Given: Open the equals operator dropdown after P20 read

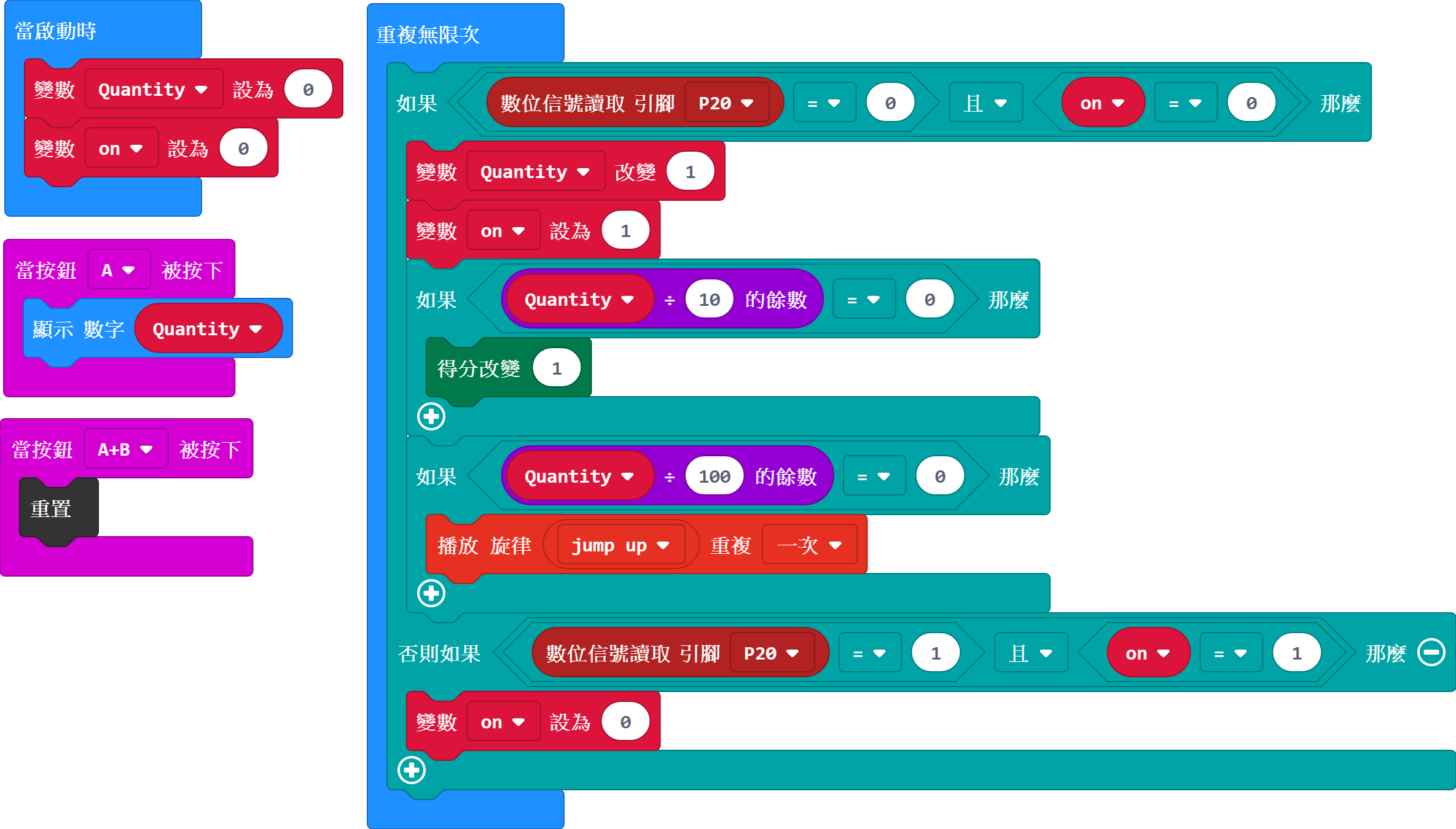Looking at the screenshot, I should pyautogui.click(x=825, y=103).
